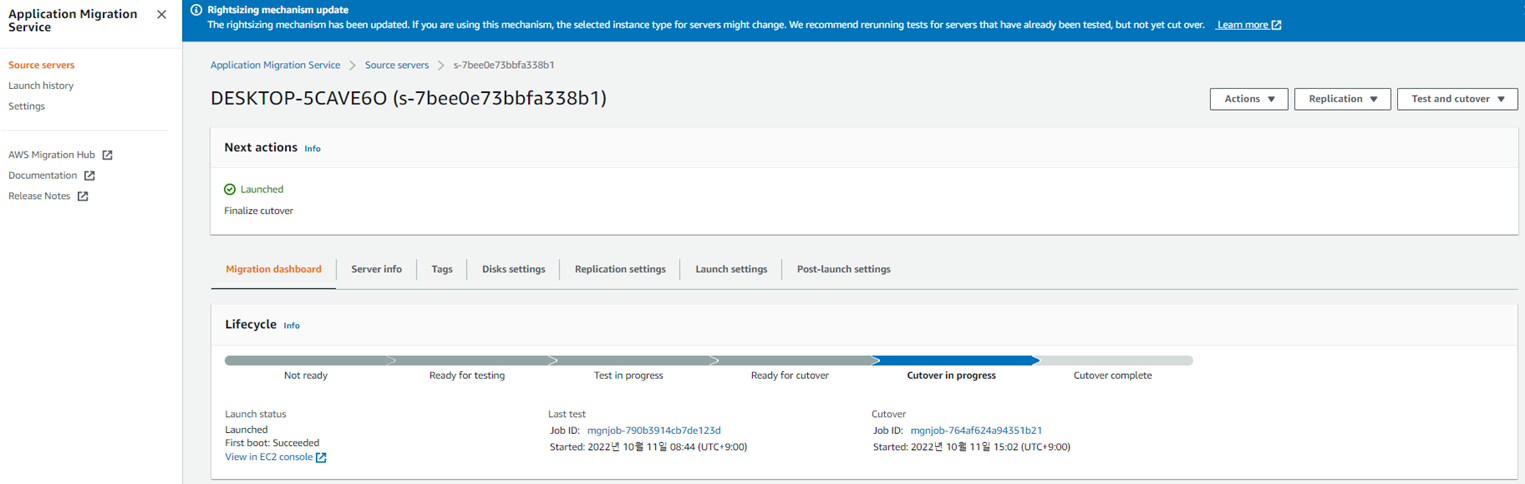Click the First boot: Succeeded text
The height and width of the screenshot is (484, 1525).
click(272, 443)
